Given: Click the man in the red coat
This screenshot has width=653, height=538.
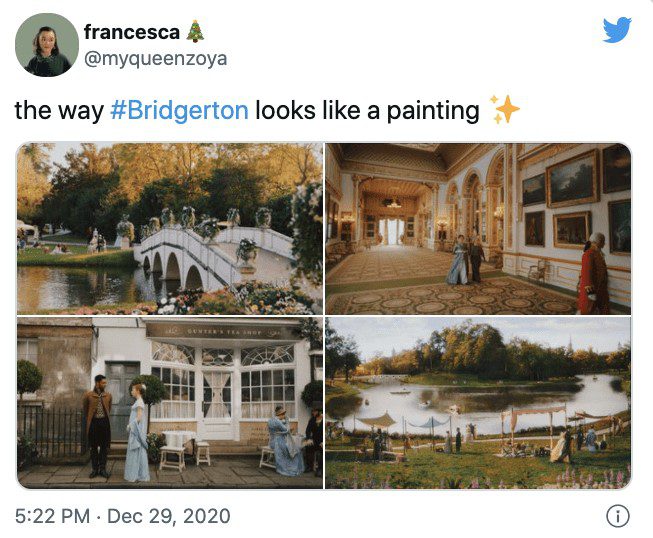Looking at the screenshot, I should click(594, 274).
